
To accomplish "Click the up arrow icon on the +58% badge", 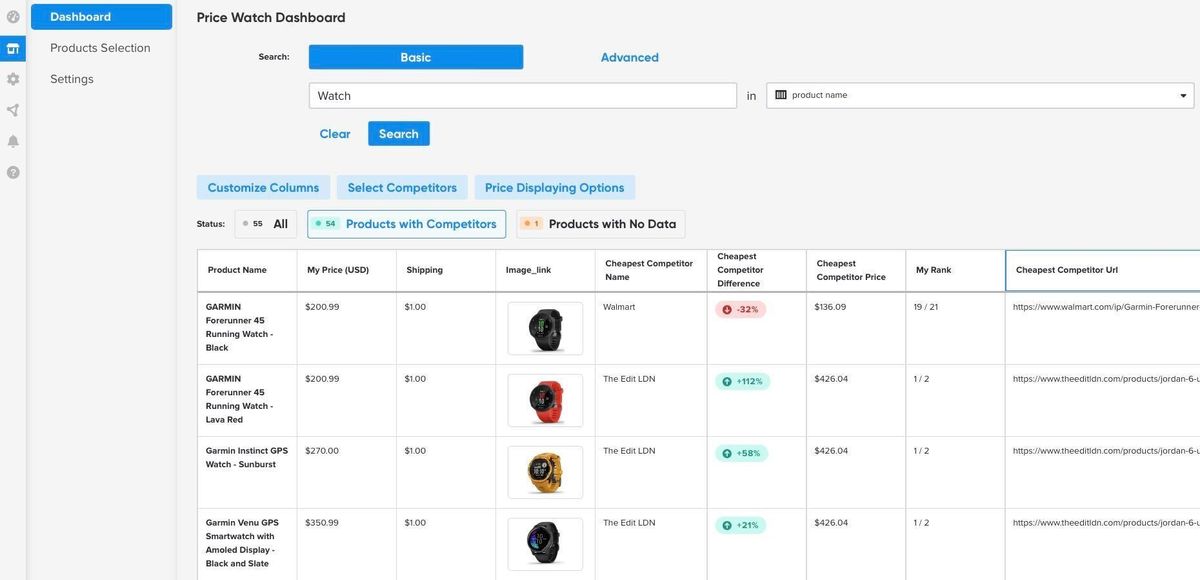I will click(x=727, y=454).
